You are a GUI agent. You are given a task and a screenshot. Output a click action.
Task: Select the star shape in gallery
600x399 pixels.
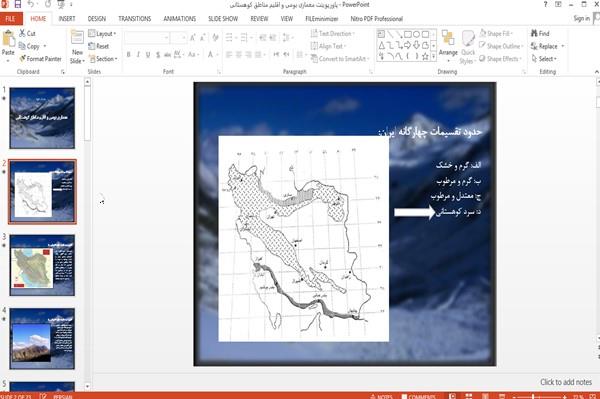[x=425, y=57]
